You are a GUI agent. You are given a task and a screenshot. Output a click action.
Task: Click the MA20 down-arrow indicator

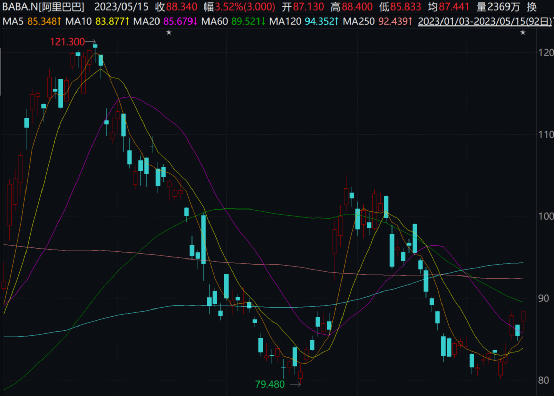point(195,22)
